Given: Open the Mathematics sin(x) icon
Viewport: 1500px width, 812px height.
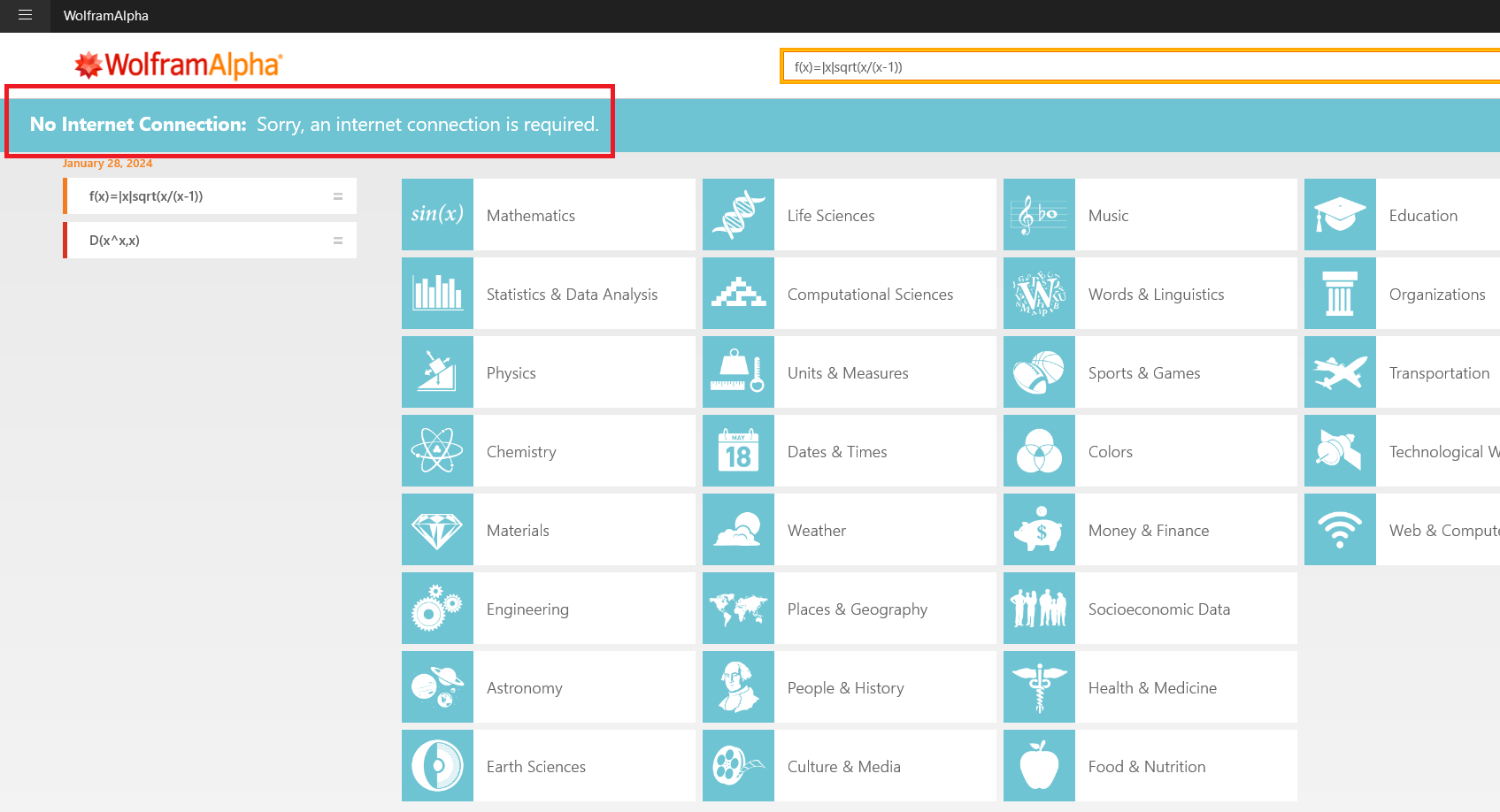Looking at the screenshot, I should [x=437, y=215].
